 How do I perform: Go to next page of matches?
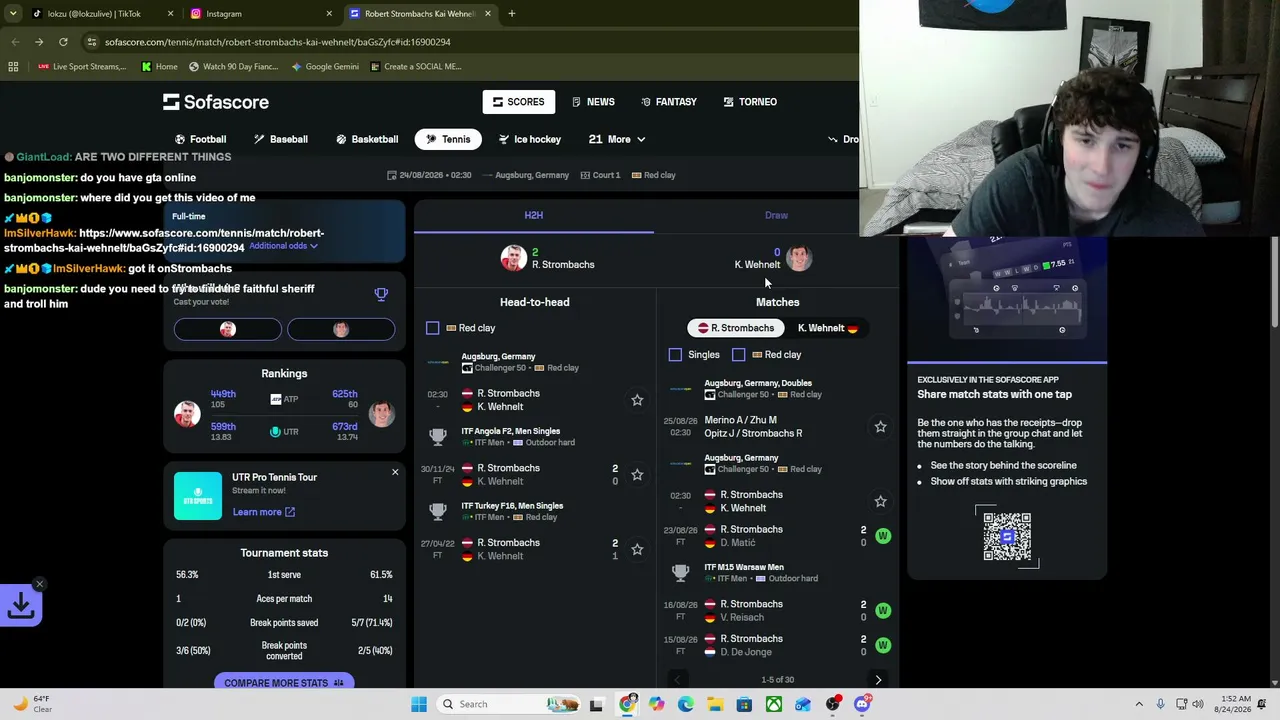[x=878, y=680]
